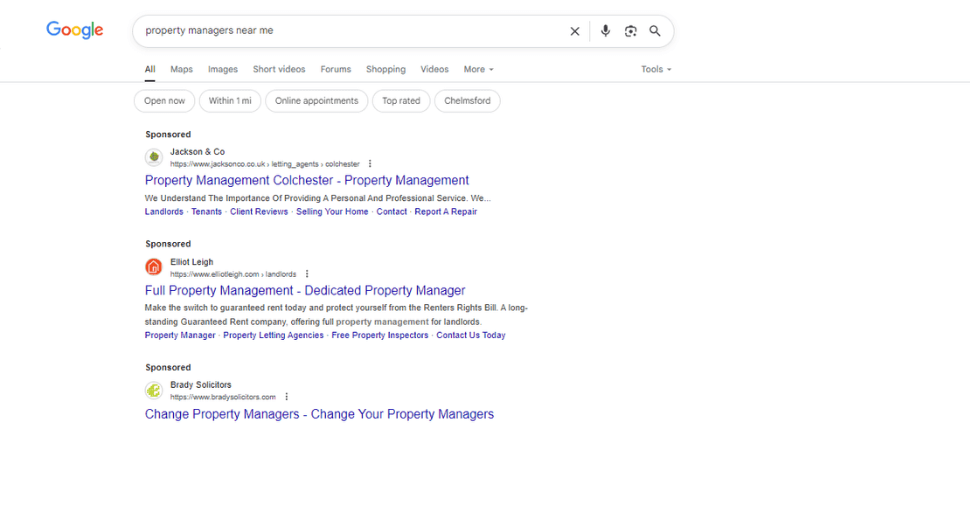Viewport: 970px width, 517px height.
Task: Open the three-dot menu for Brady Solicitors ad
Action: 286,397
